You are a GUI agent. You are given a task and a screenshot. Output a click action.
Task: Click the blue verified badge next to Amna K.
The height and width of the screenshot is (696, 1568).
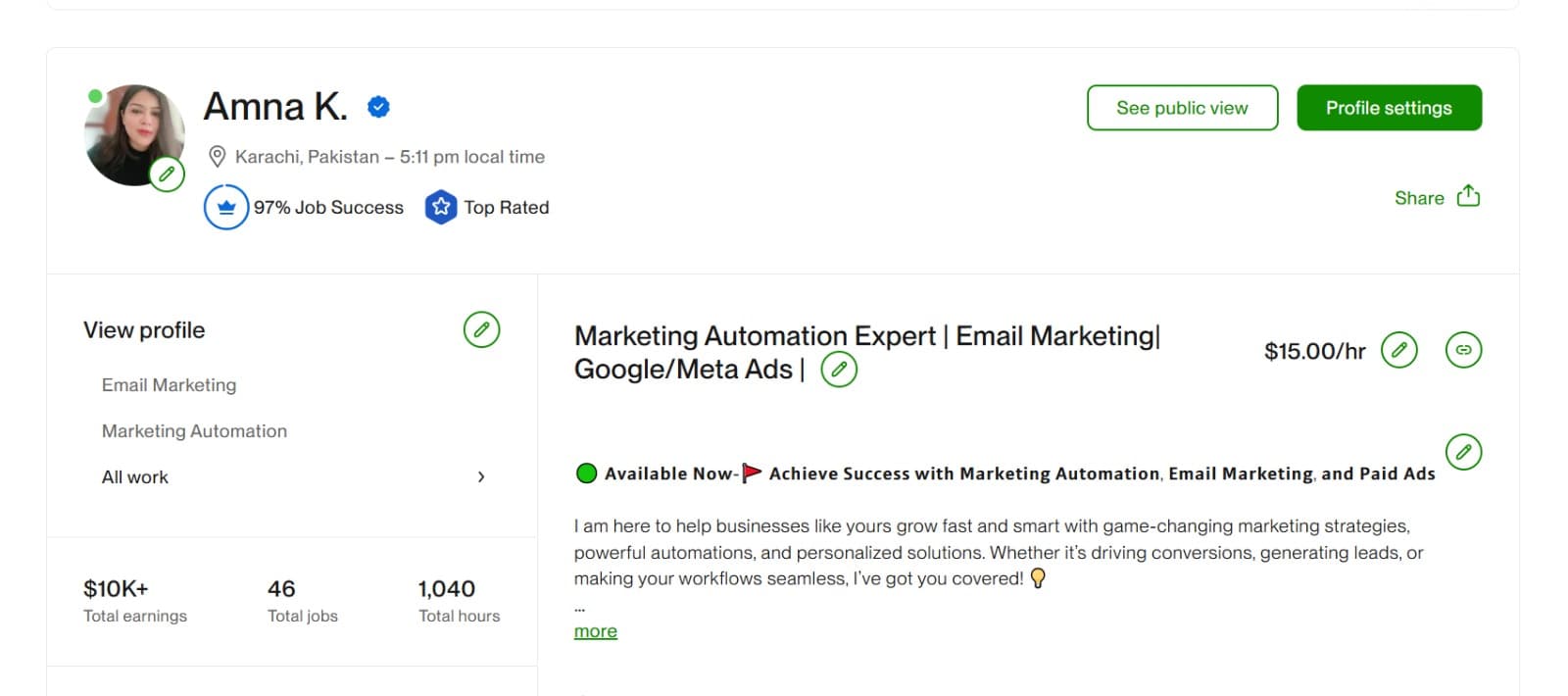click(377, 107)
